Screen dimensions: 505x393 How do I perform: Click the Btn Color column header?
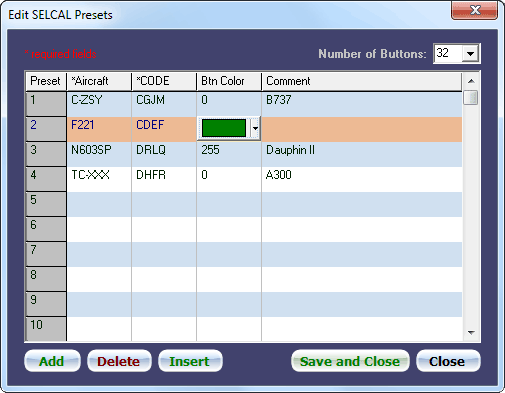click(x=229, y=81)
